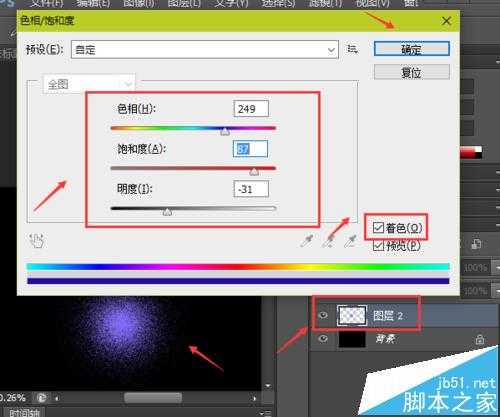Click the horizontal scrollbar right arrow
Image resolution: width=500 pixels, height=417 pixels.
click(254, 398)
